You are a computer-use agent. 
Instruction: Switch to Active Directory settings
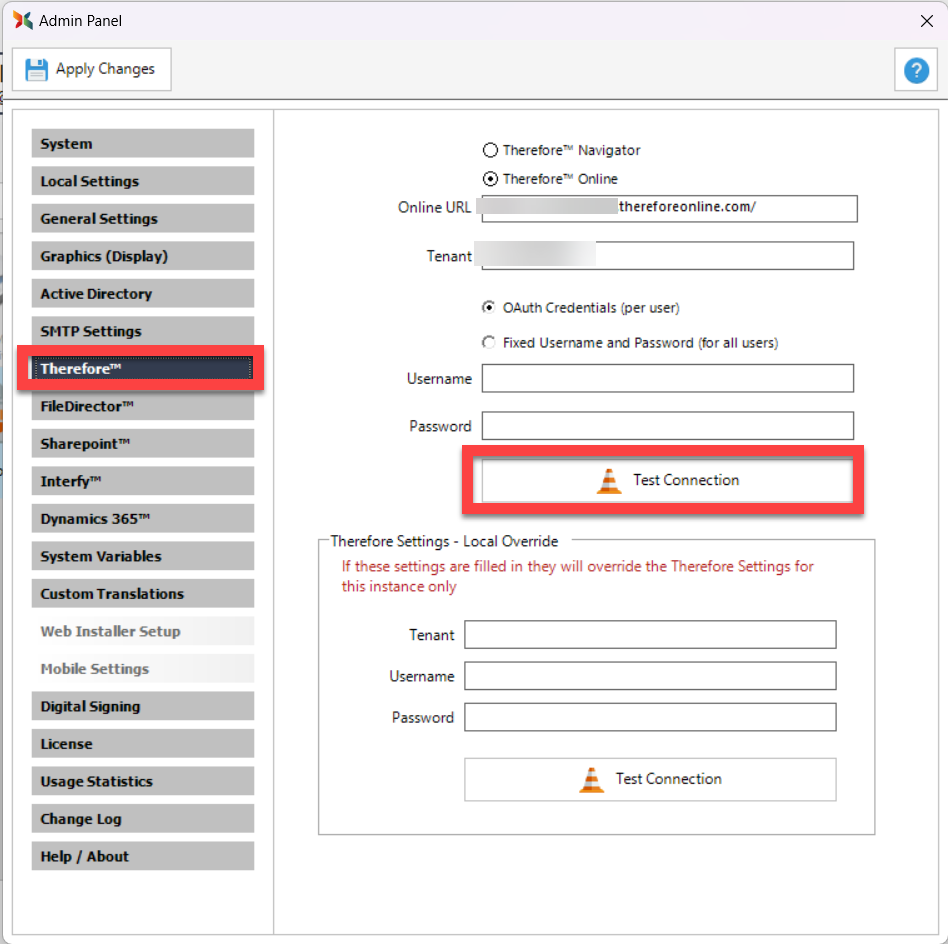pyautogui.click(x=143, y=293)
